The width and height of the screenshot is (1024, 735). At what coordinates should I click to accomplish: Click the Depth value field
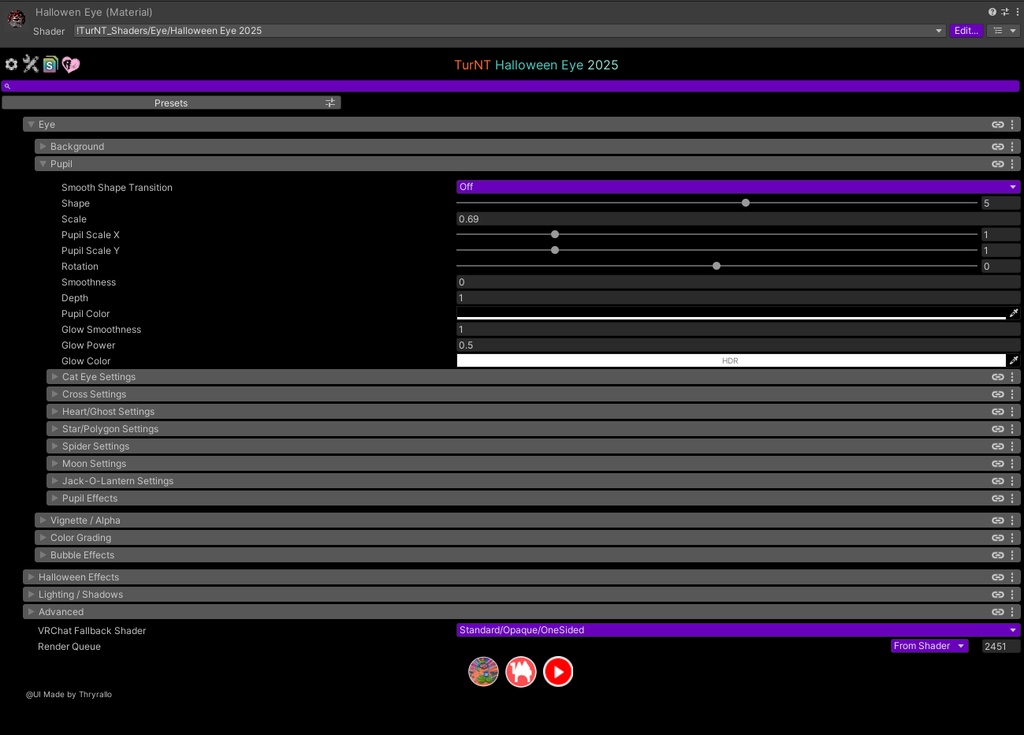(738, 298)
